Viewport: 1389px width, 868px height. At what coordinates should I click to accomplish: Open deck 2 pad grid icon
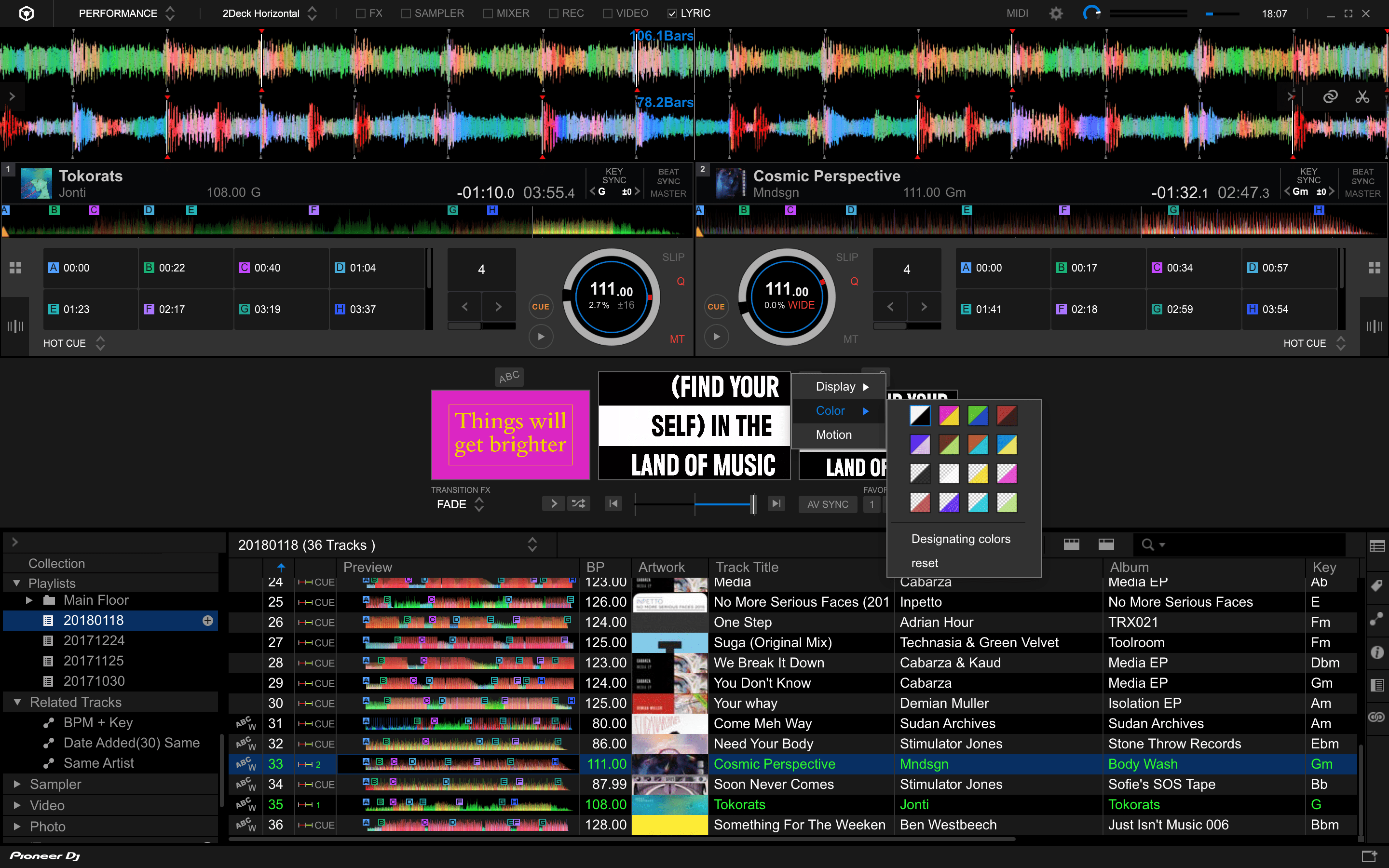tap(1374, 268)
